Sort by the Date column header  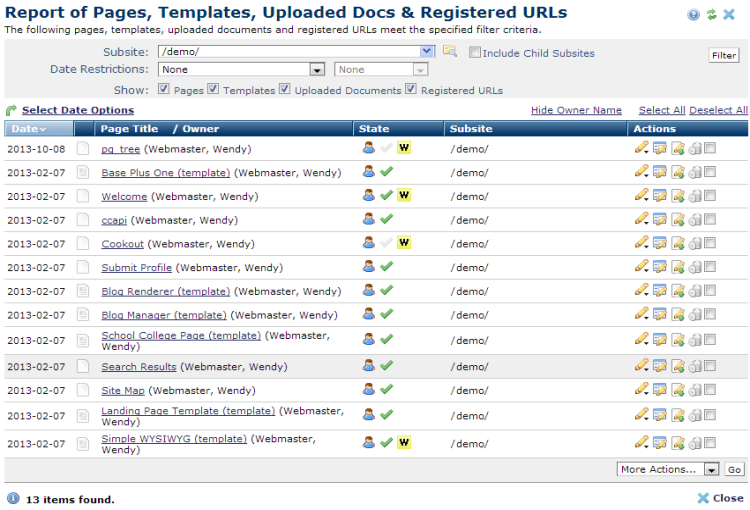(27, 129)
